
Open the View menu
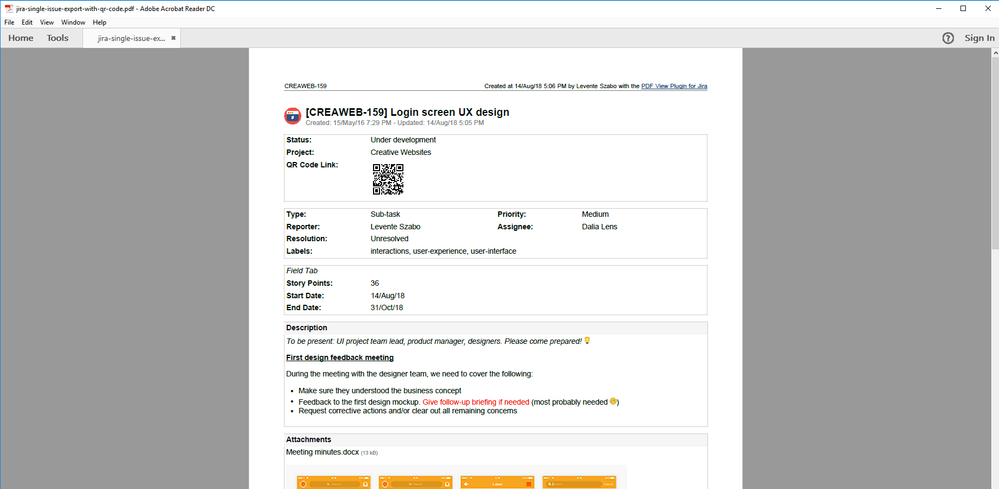click(x=47, y=22)
